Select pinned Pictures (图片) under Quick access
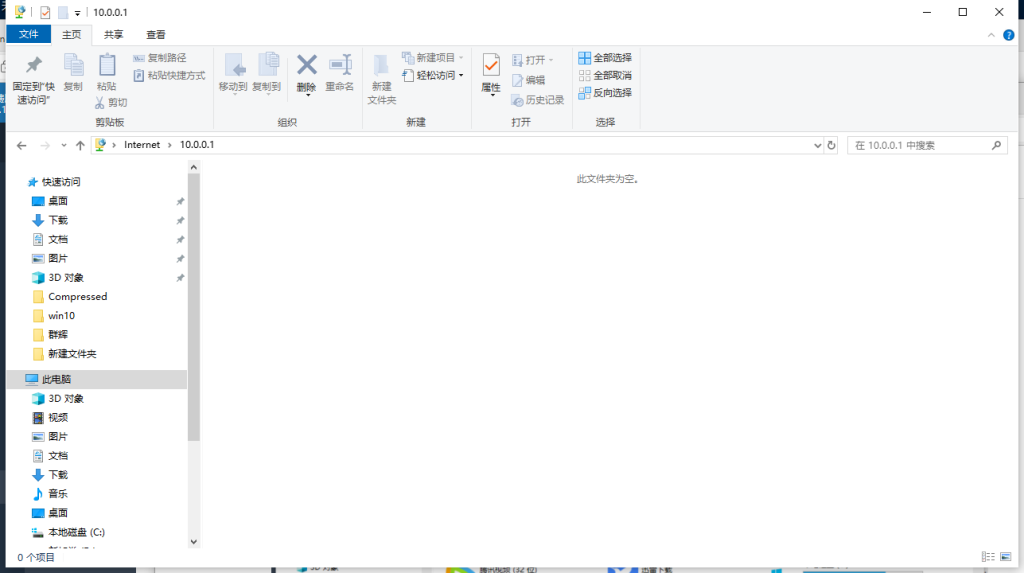1024x573 pixels. [x=57, y=259]
